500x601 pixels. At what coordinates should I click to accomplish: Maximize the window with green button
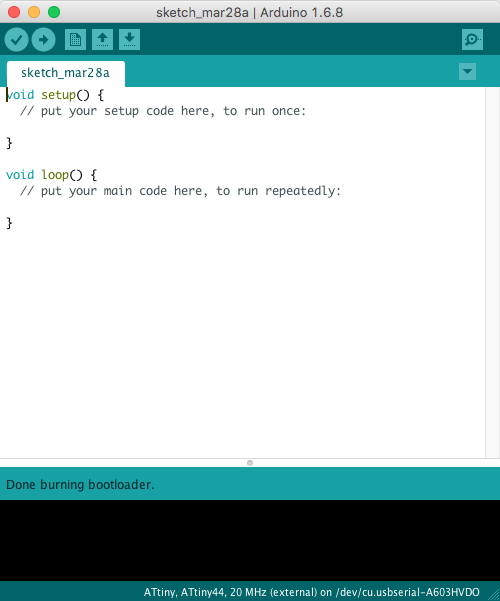(x=54, y=12)
